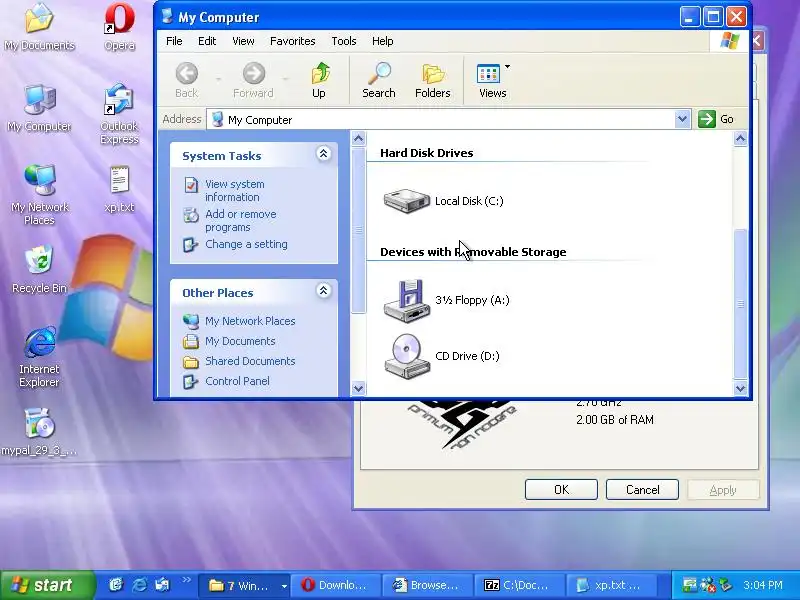Open My Documents link in Other Places
The image size is (800, 600).
(240, 341)
